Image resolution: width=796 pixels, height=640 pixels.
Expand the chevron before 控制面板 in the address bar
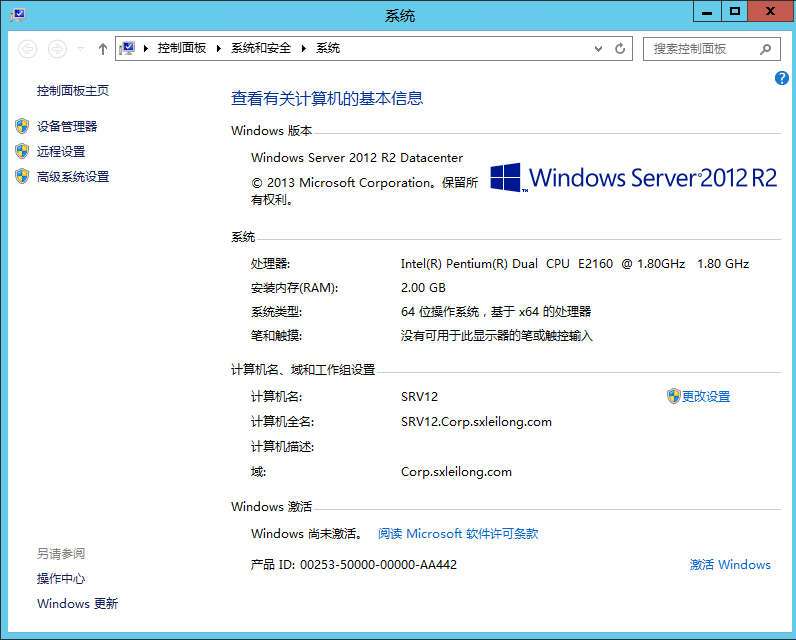click(146, 49)
